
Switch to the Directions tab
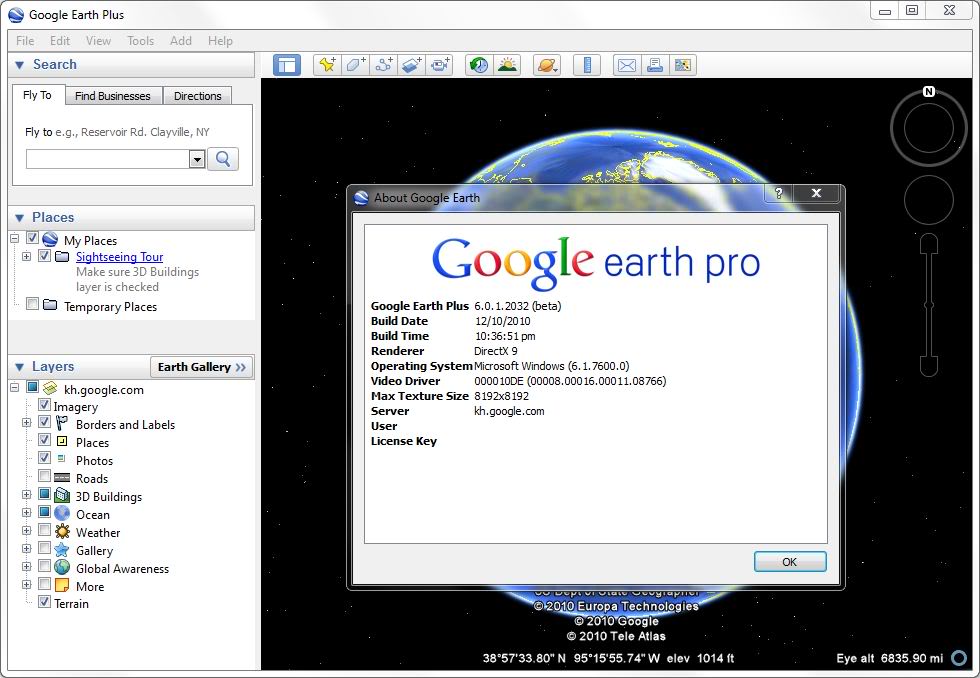tap(198, 96)
